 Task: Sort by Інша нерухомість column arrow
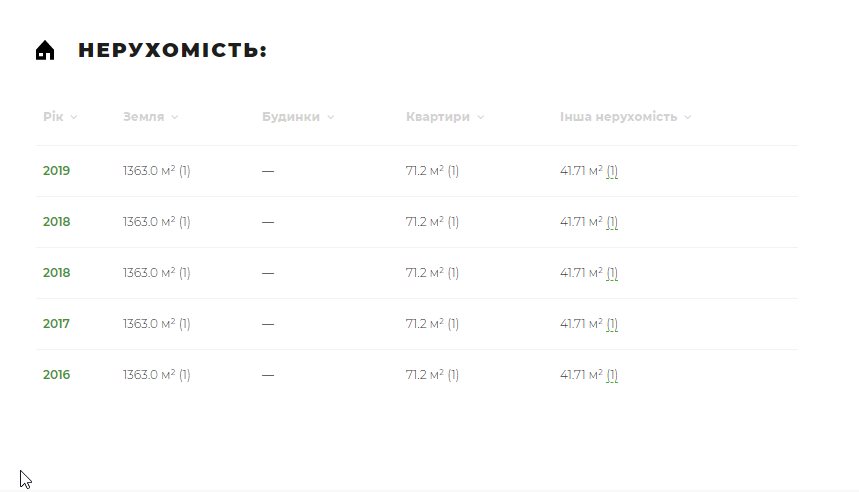[x=688, y=117]
